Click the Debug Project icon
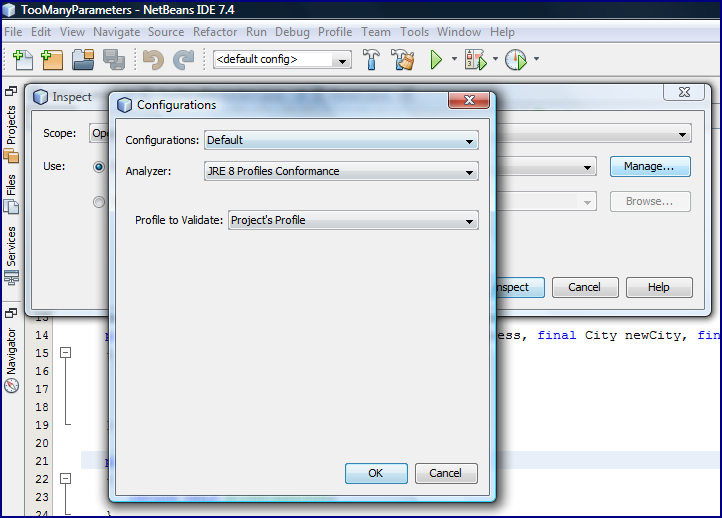722x518 pixels. pos(475,59)
